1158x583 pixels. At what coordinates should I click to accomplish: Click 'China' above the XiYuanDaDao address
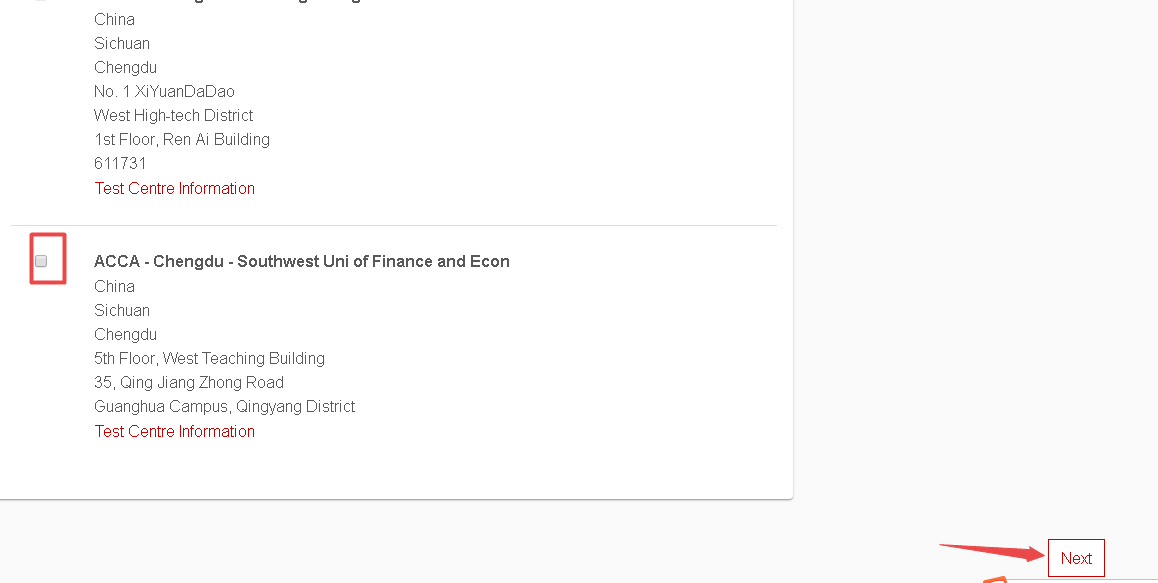[x=114, y=19]
